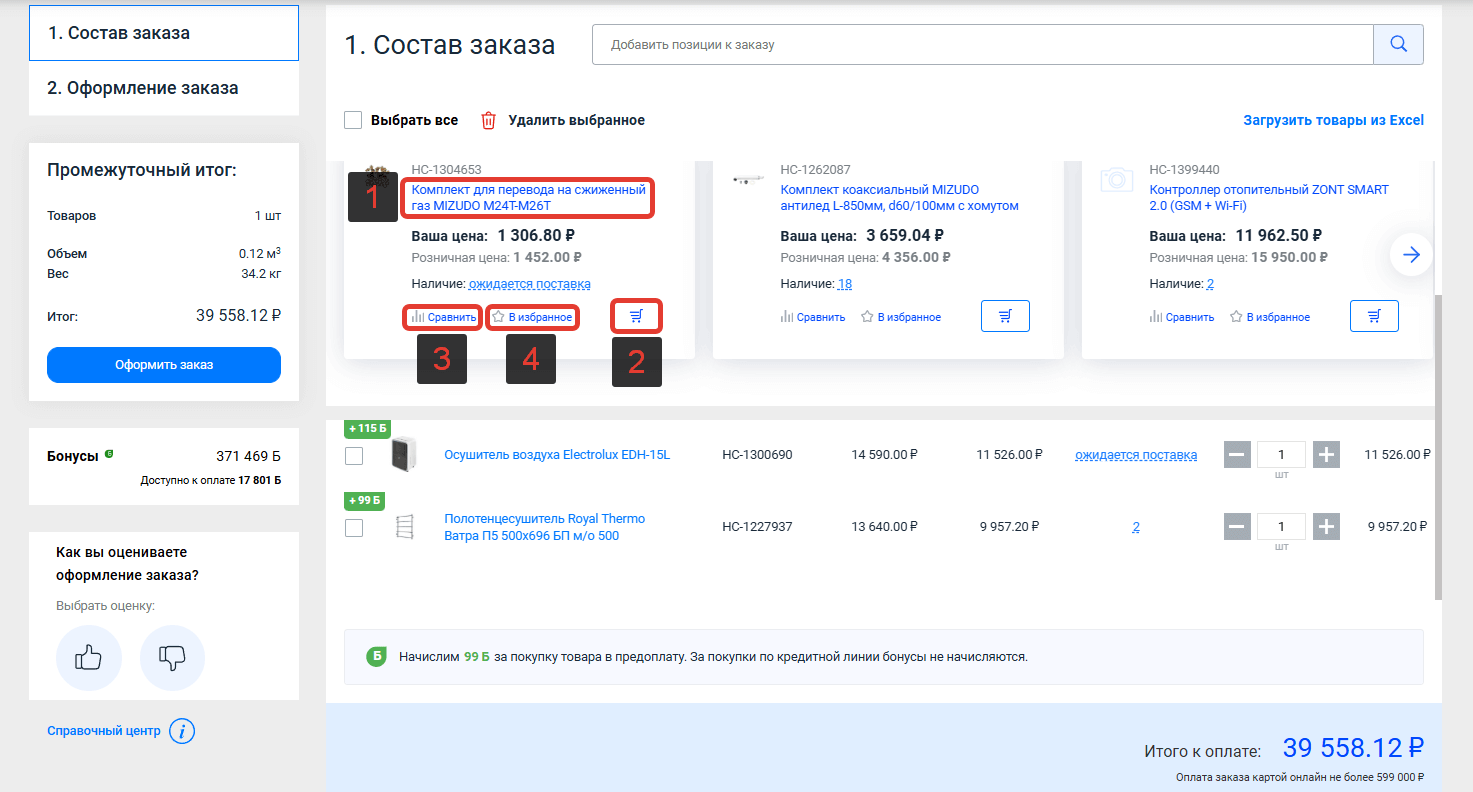Compare the ZONT SMART controller
This screenshot has height=792, width=1473.
click(1182, 317)
